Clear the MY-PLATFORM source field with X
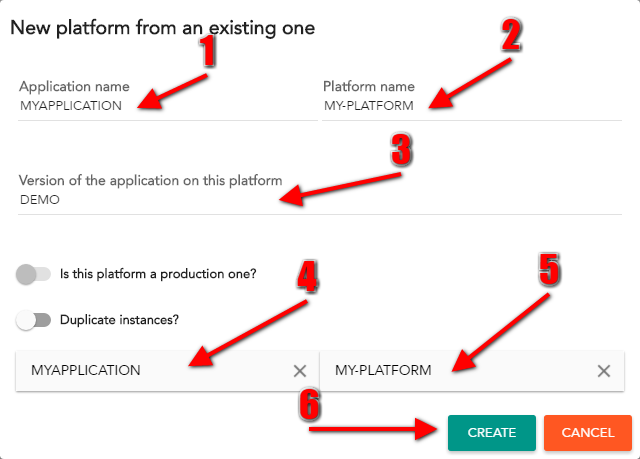This screenshot has width=640, height=459. pyautogui.click(x=604, y=371)
